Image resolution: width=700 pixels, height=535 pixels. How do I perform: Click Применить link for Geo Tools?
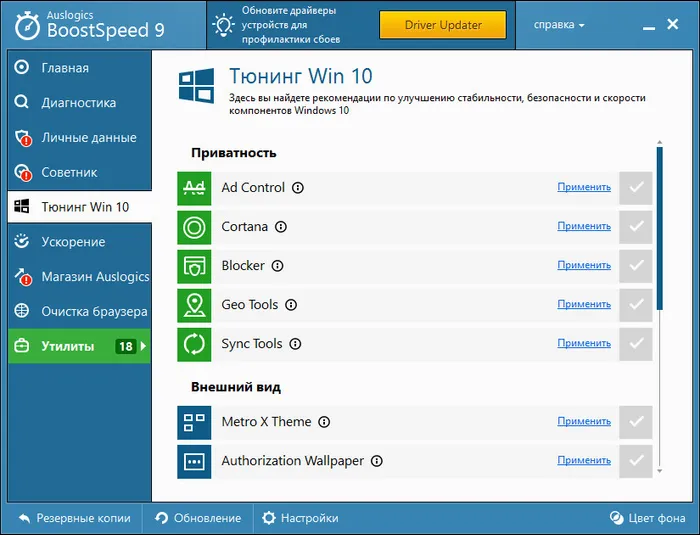(584, 305)
